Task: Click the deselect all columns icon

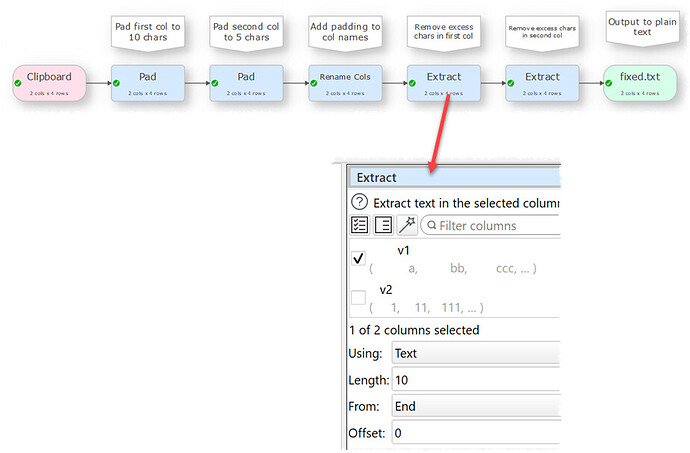Action: point(383,225)
